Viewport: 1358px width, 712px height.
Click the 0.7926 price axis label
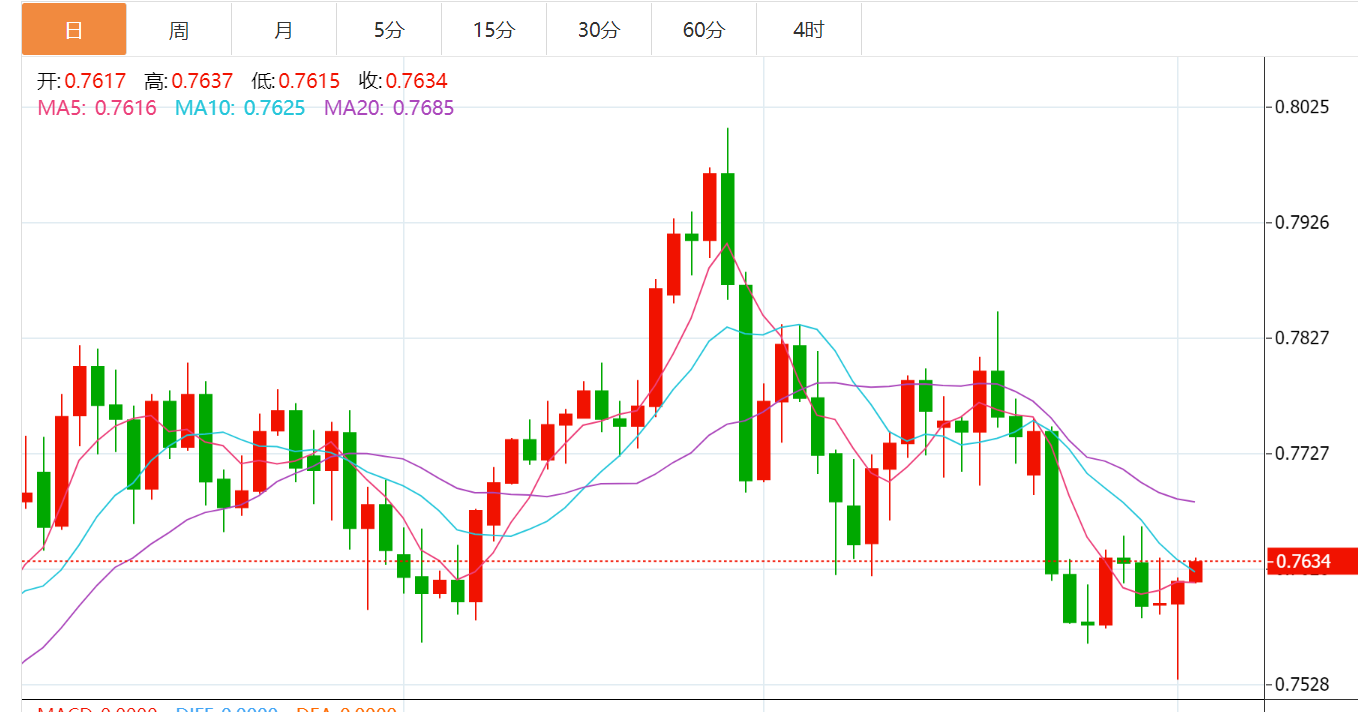coord(1302,221)
